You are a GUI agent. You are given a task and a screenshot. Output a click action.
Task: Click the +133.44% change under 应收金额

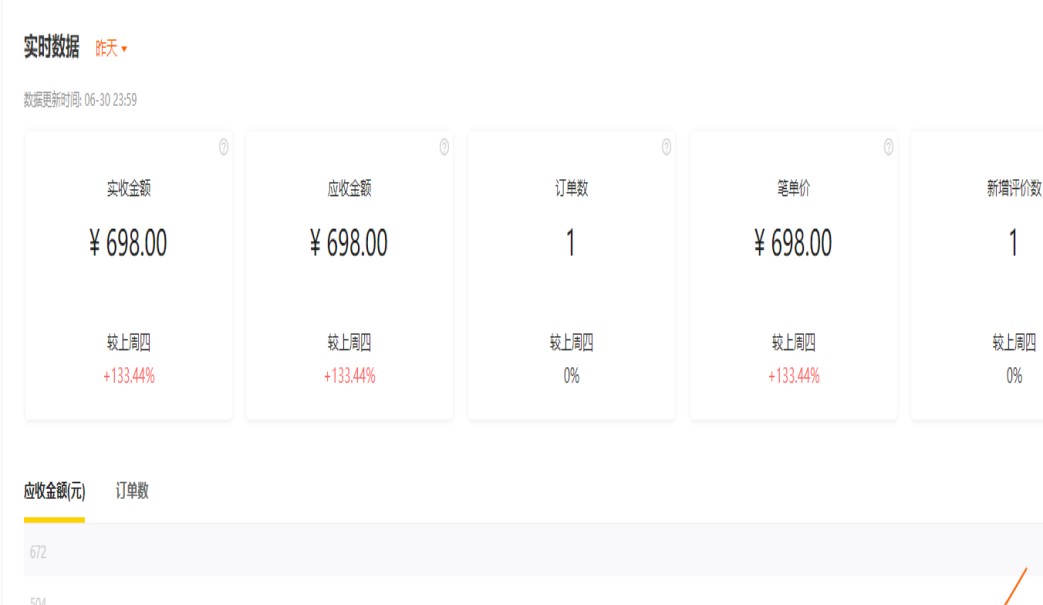pyautogui.click(x=349, y=376)
